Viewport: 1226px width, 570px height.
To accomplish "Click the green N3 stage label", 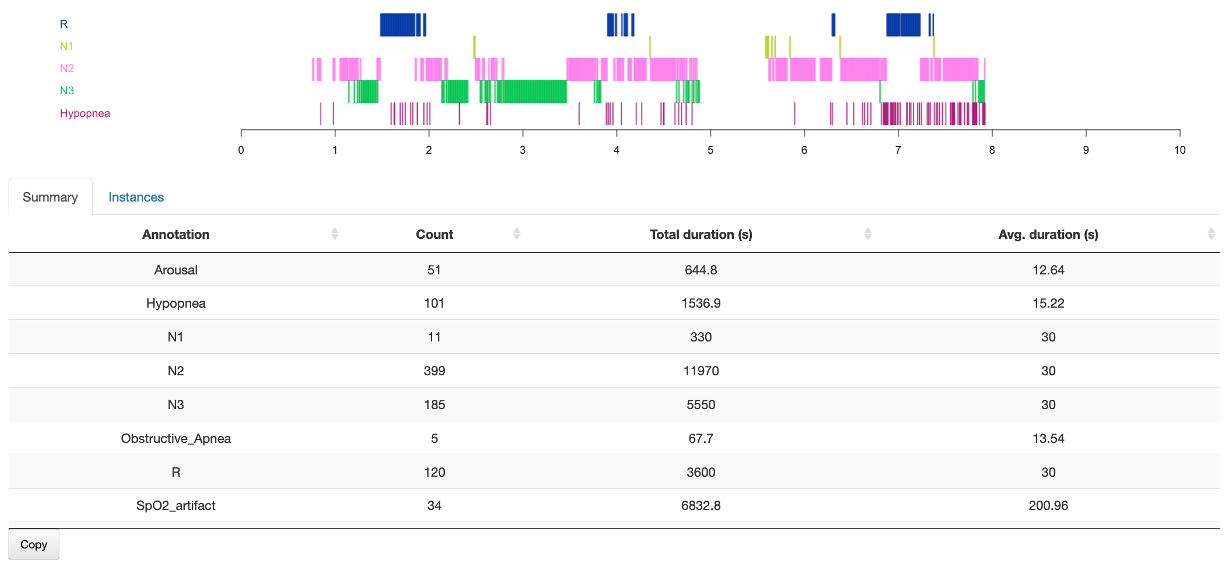I will (67, 91).
